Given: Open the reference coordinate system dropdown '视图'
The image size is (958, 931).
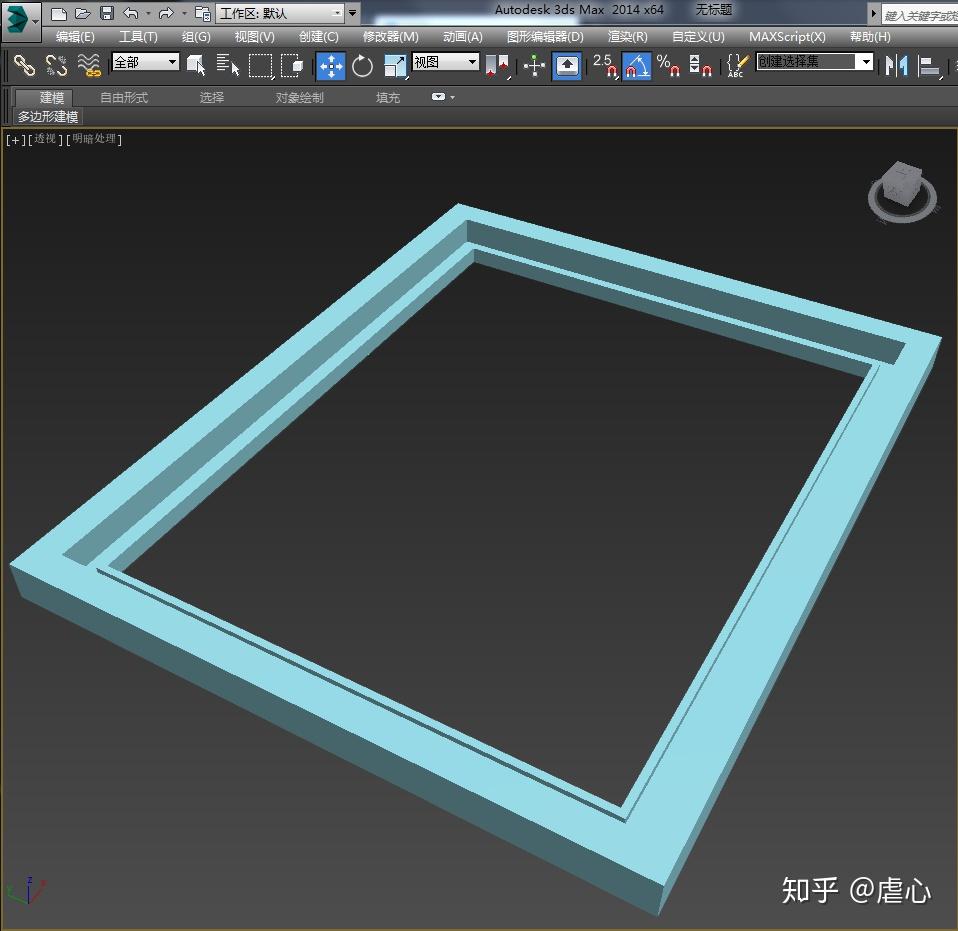Looking at the screenshot, I should pos(444,62).
